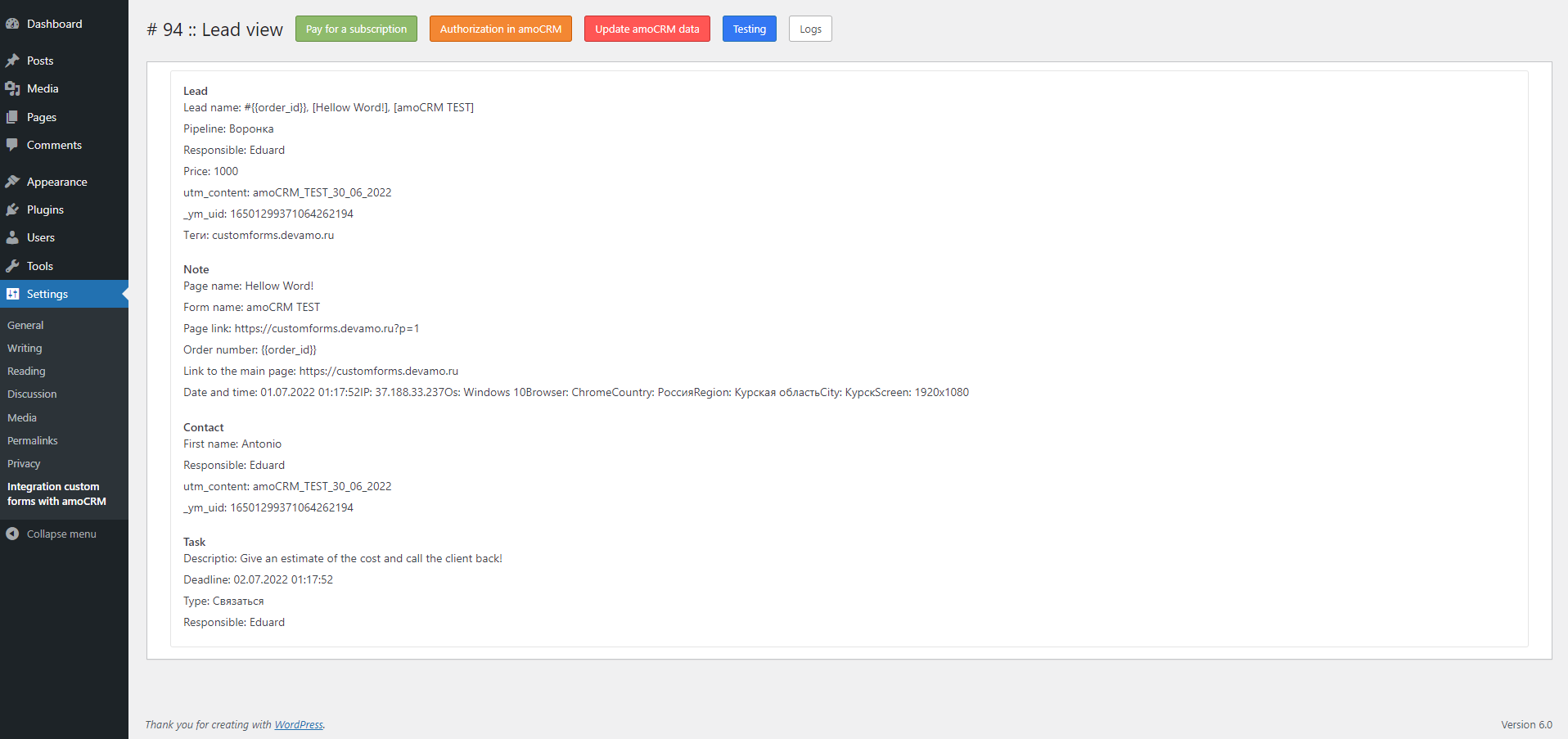Image resolution: width=1568 pixels, height=739 pixels.
Task: Click the 'Contact' section heading
Action: [x=204, y=427]
